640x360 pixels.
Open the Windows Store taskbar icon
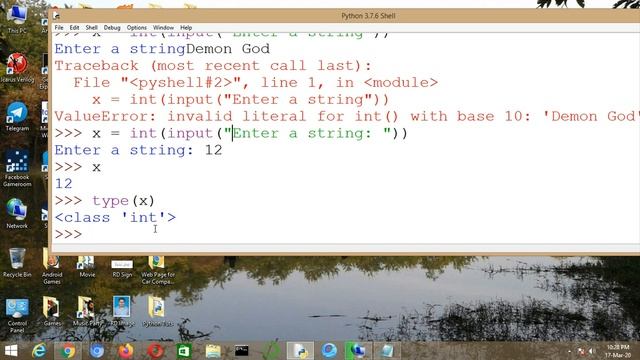point(184,351)
